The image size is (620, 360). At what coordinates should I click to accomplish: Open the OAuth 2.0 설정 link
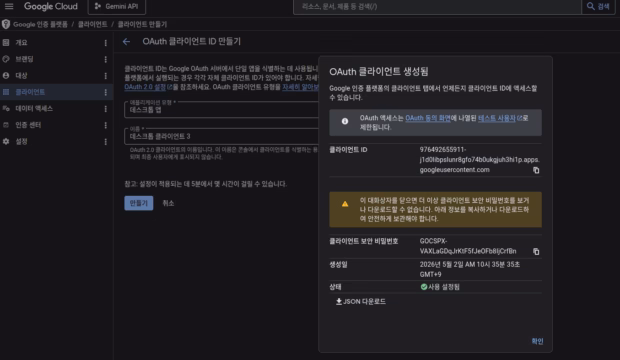[x=148, y=87]
